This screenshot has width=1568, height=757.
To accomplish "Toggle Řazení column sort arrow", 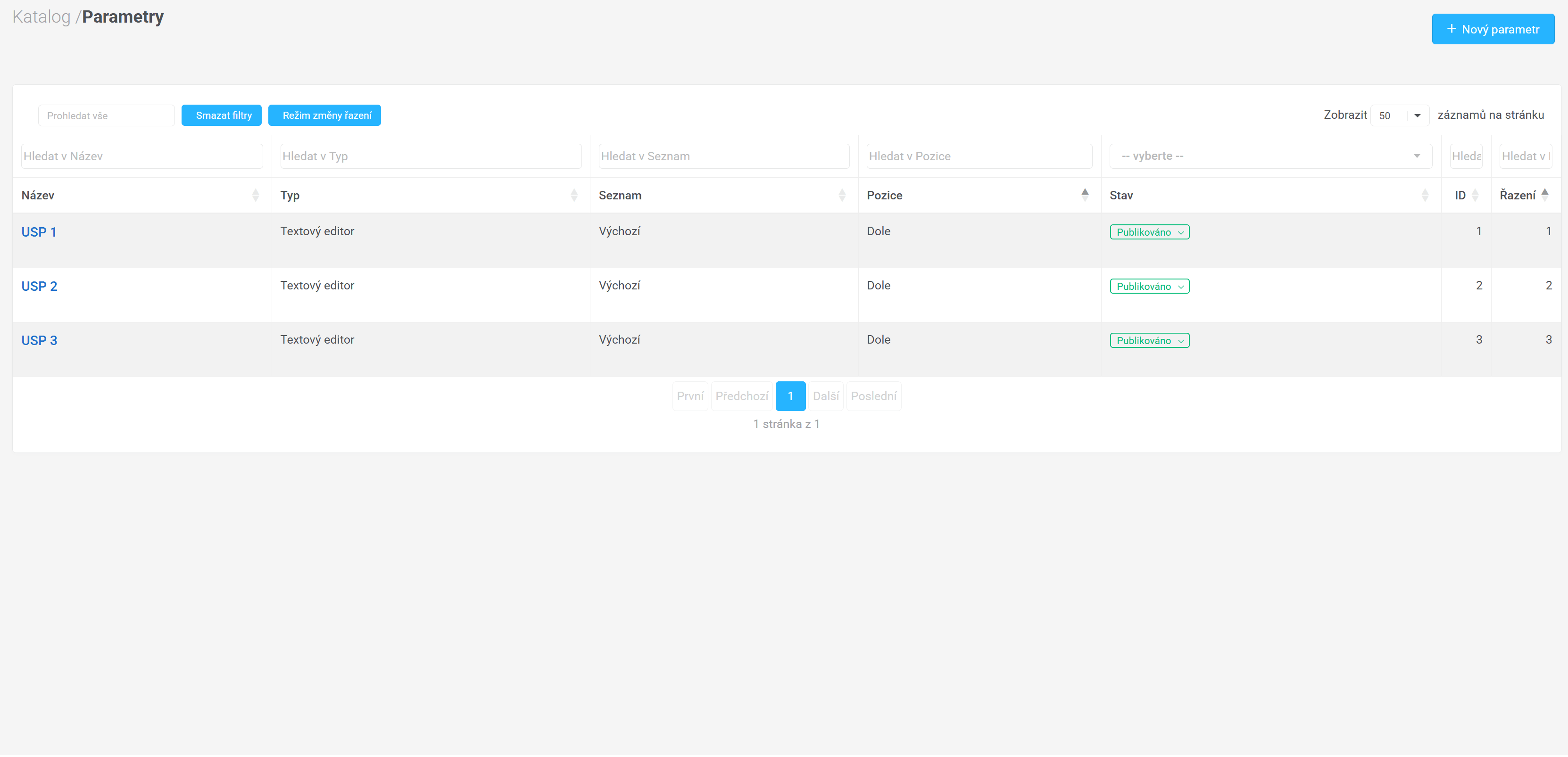I will pos(1545,195).
